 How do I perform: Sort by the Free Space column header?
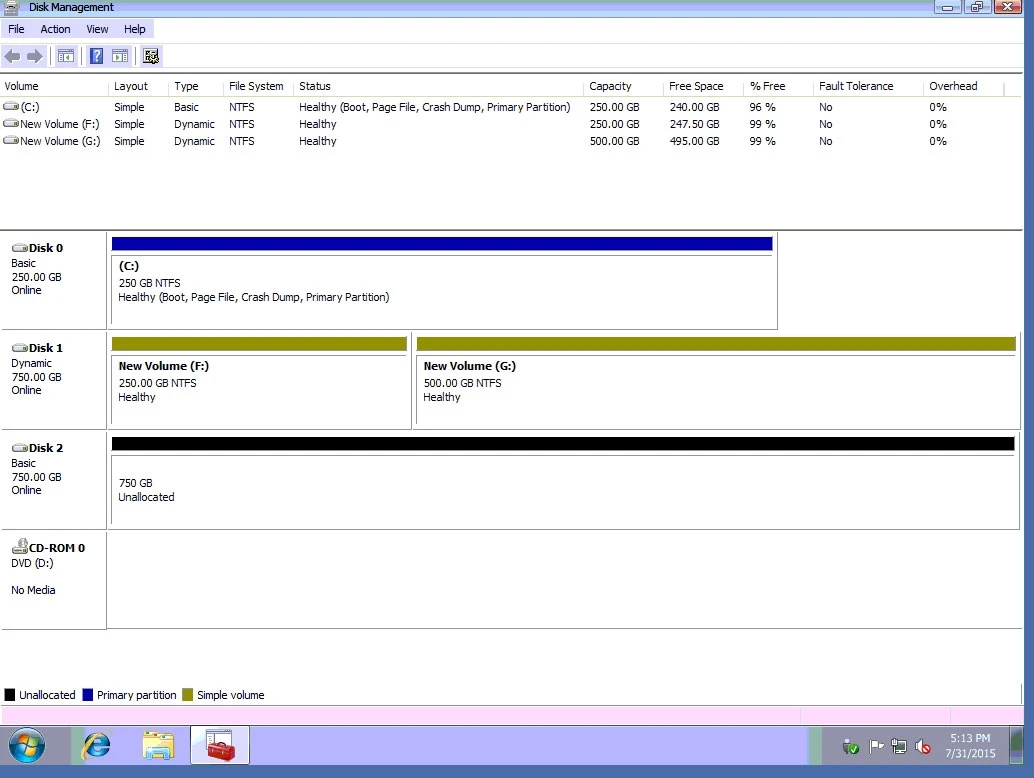[x=696, y=86]
